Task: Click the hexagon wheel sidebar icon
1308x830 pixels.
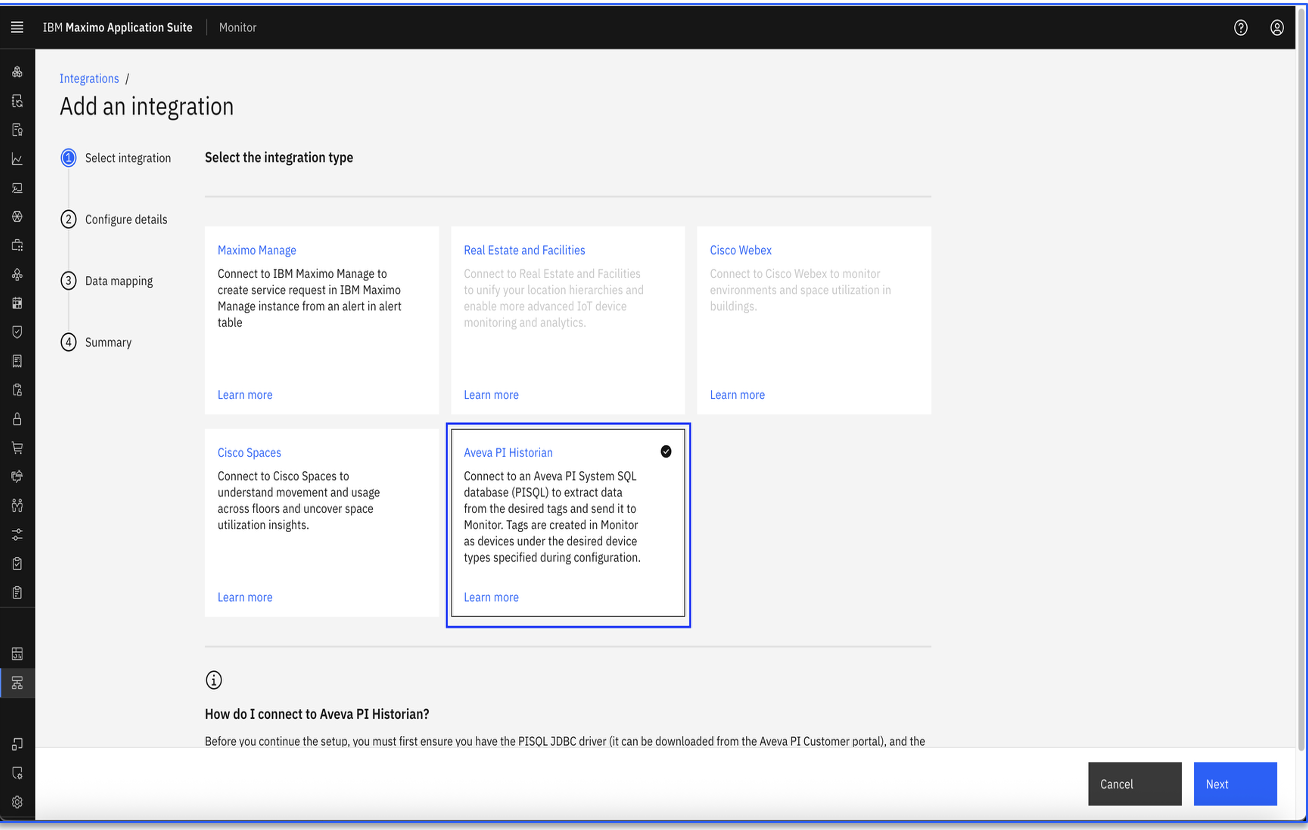Action: click(17, 216)
